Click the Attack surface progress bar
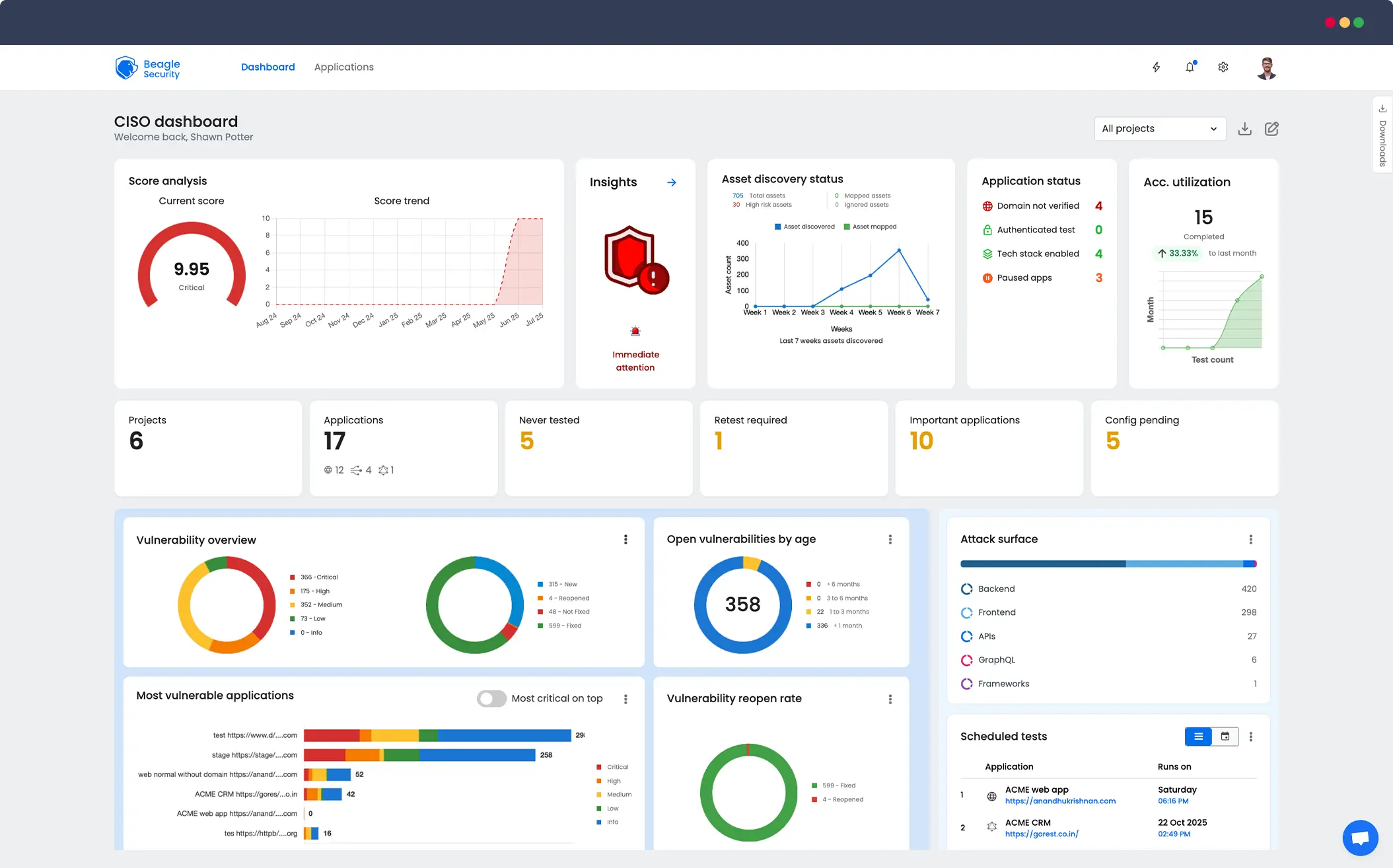 (1108, 564)
